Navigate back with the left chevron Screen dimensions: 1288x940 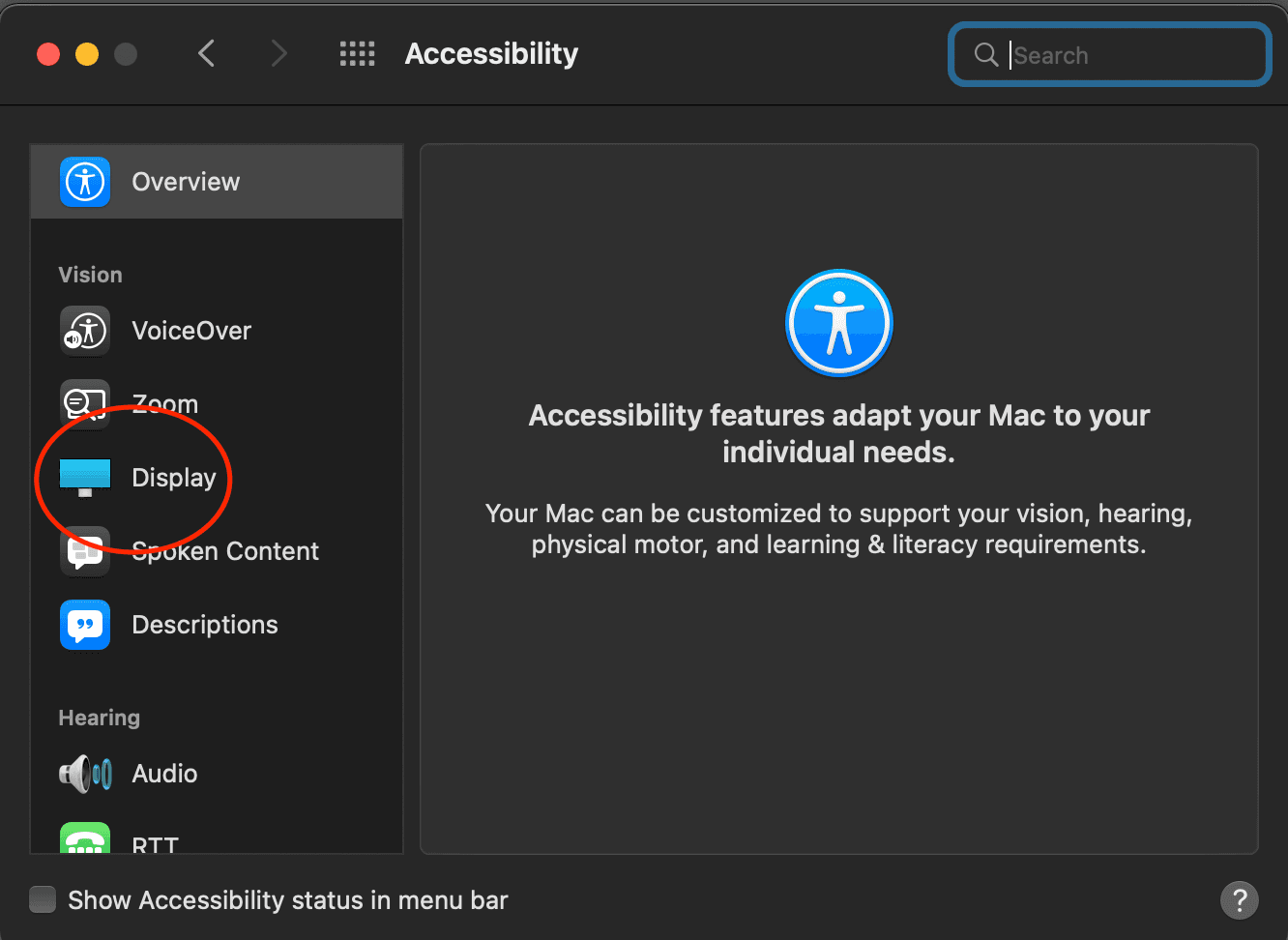206,53
